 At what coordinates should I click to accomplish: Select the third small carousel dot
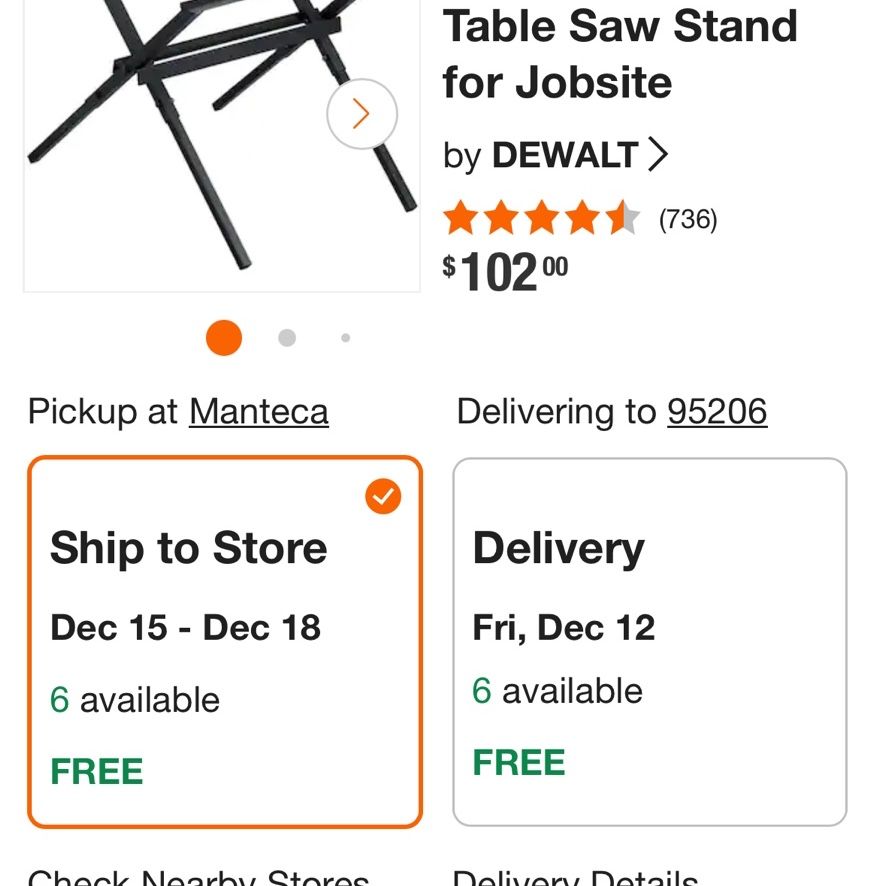345,337
